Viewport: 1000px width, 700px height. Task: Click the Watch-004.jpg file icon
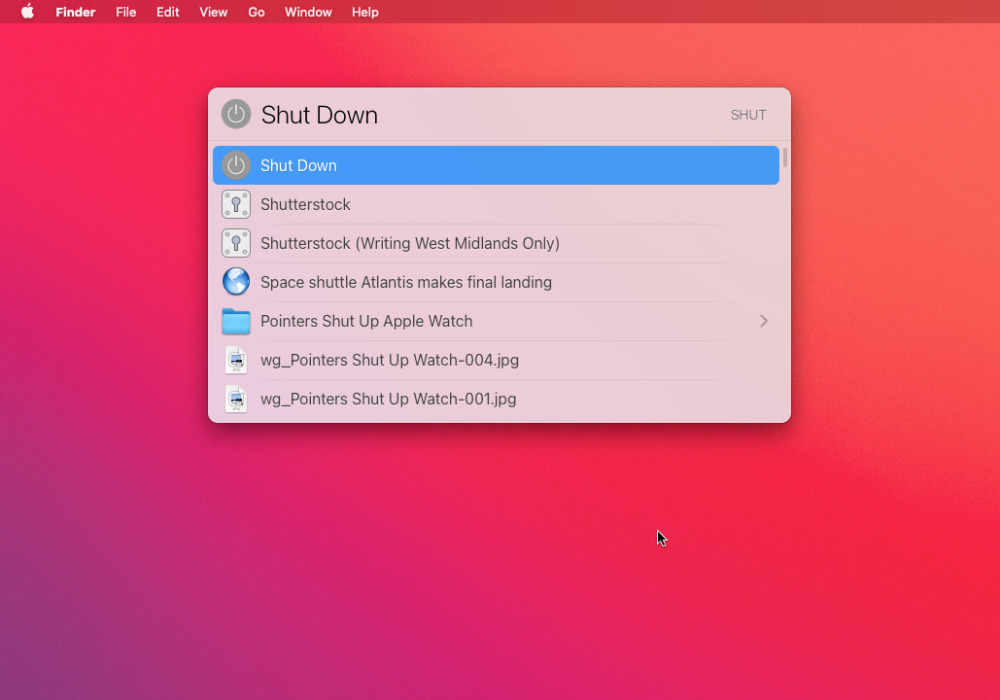(x=236, y=360)
